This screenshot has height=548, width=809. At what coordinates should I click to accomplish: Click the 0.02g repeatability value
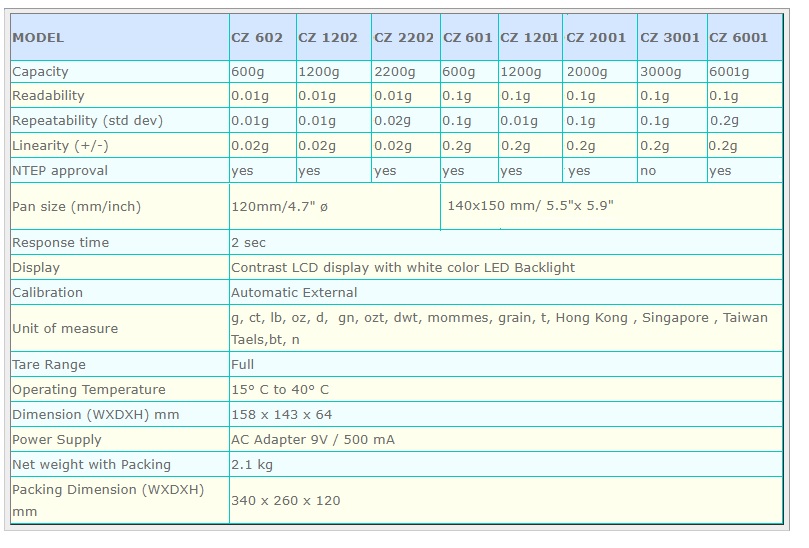pyautogui.click(x=392, y=121)
